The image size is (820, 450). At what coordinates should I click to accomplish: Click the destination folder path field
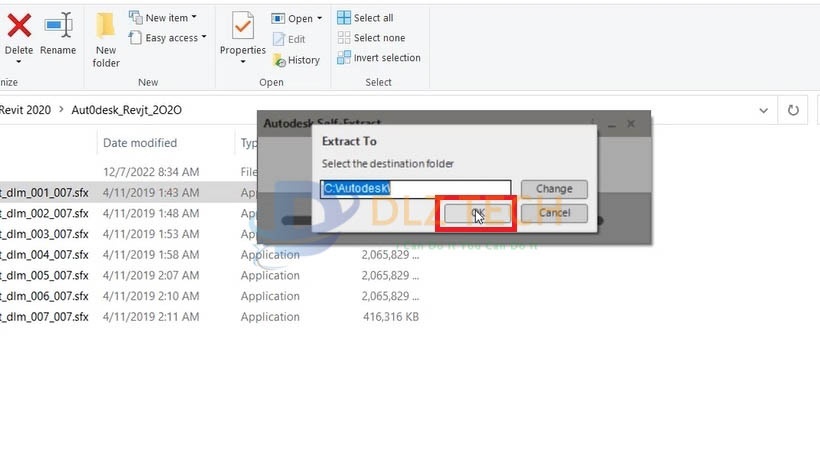pos(415,188)
